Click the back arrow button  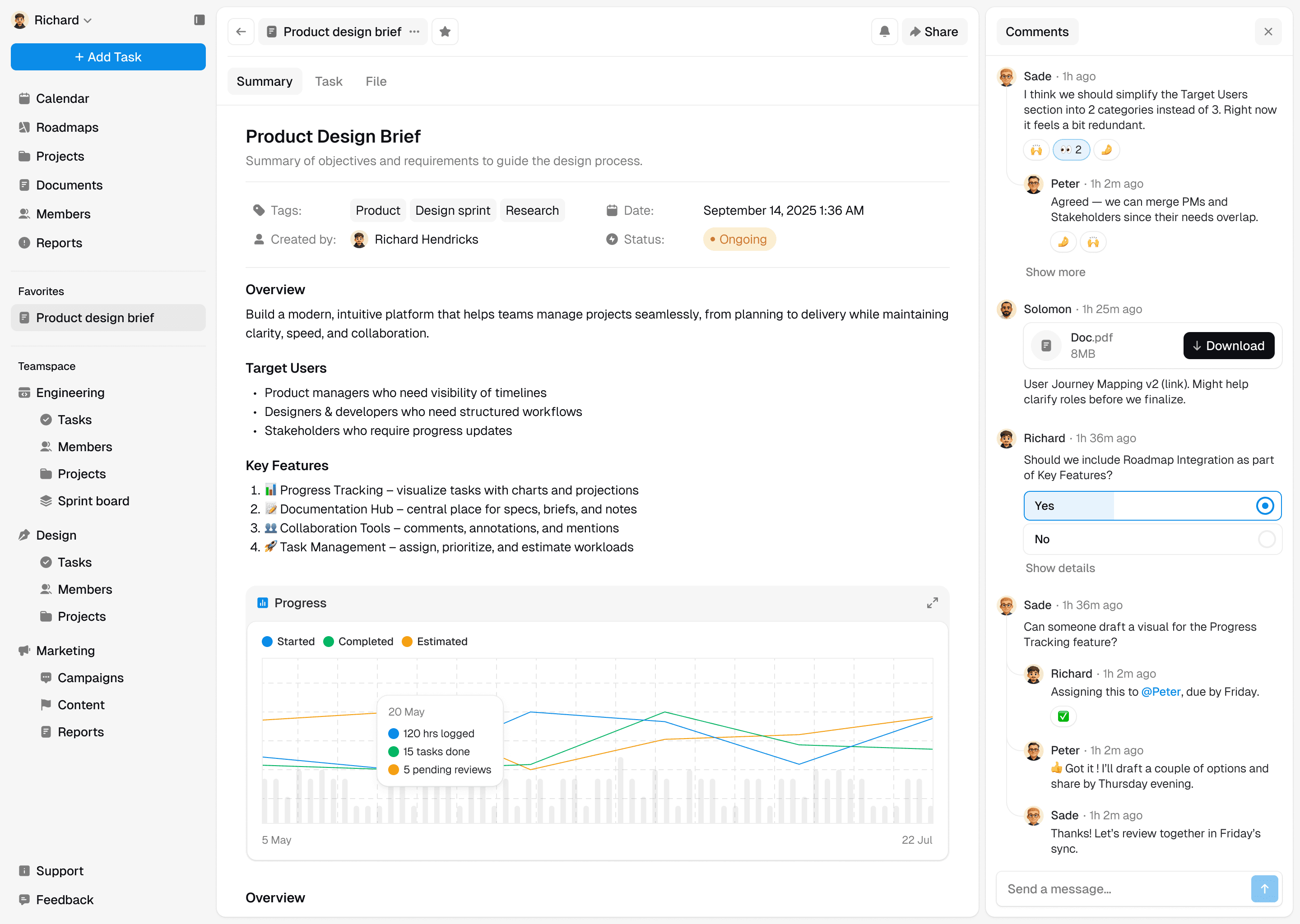[241, 31]
